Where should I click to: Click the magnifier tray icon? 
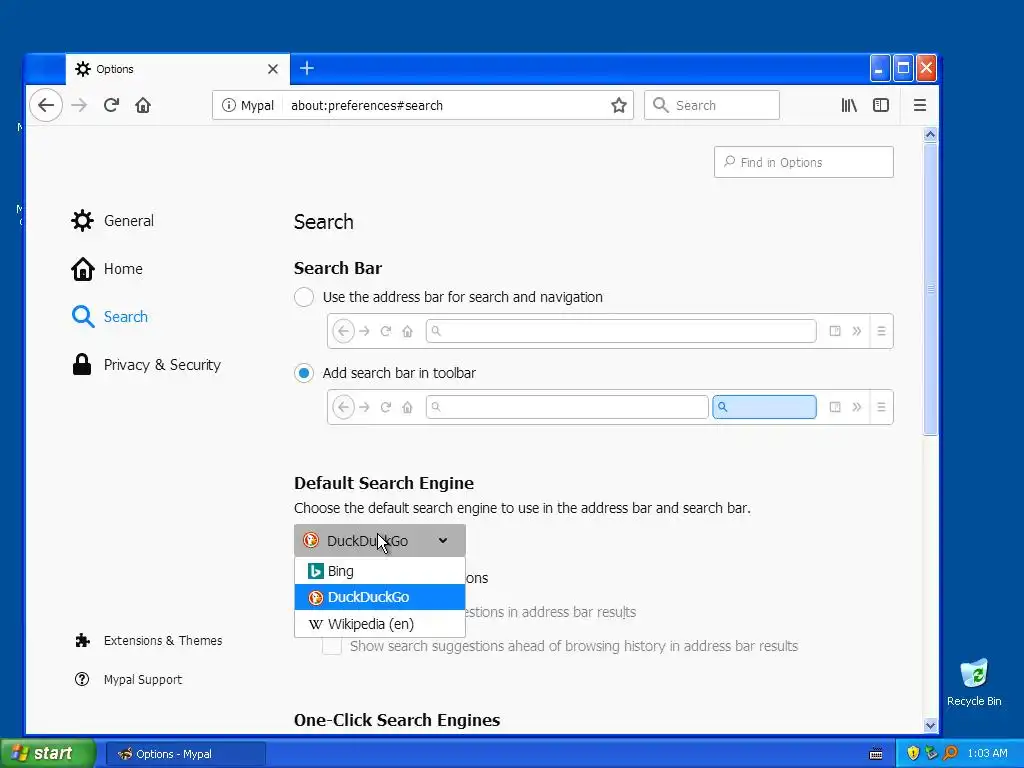pyautogui.click(x=950, y=754)
